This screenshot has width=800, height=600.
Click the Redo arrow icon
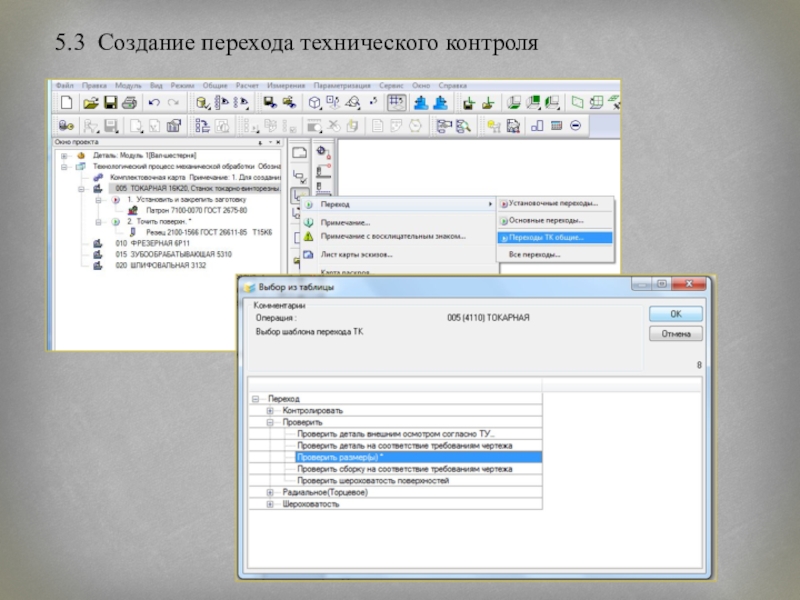click(173, 102)
